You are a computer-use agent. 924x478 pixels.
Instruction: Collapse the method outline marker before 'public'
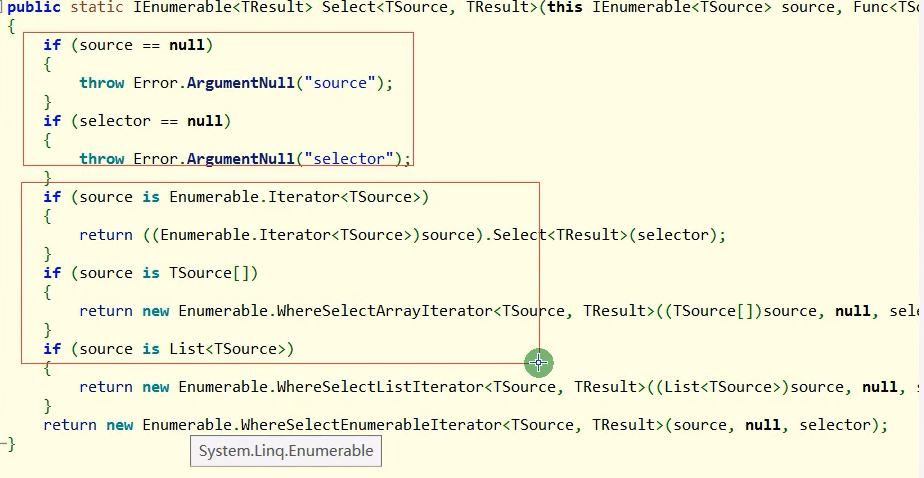pyautogui.click(x=2, y=8)
